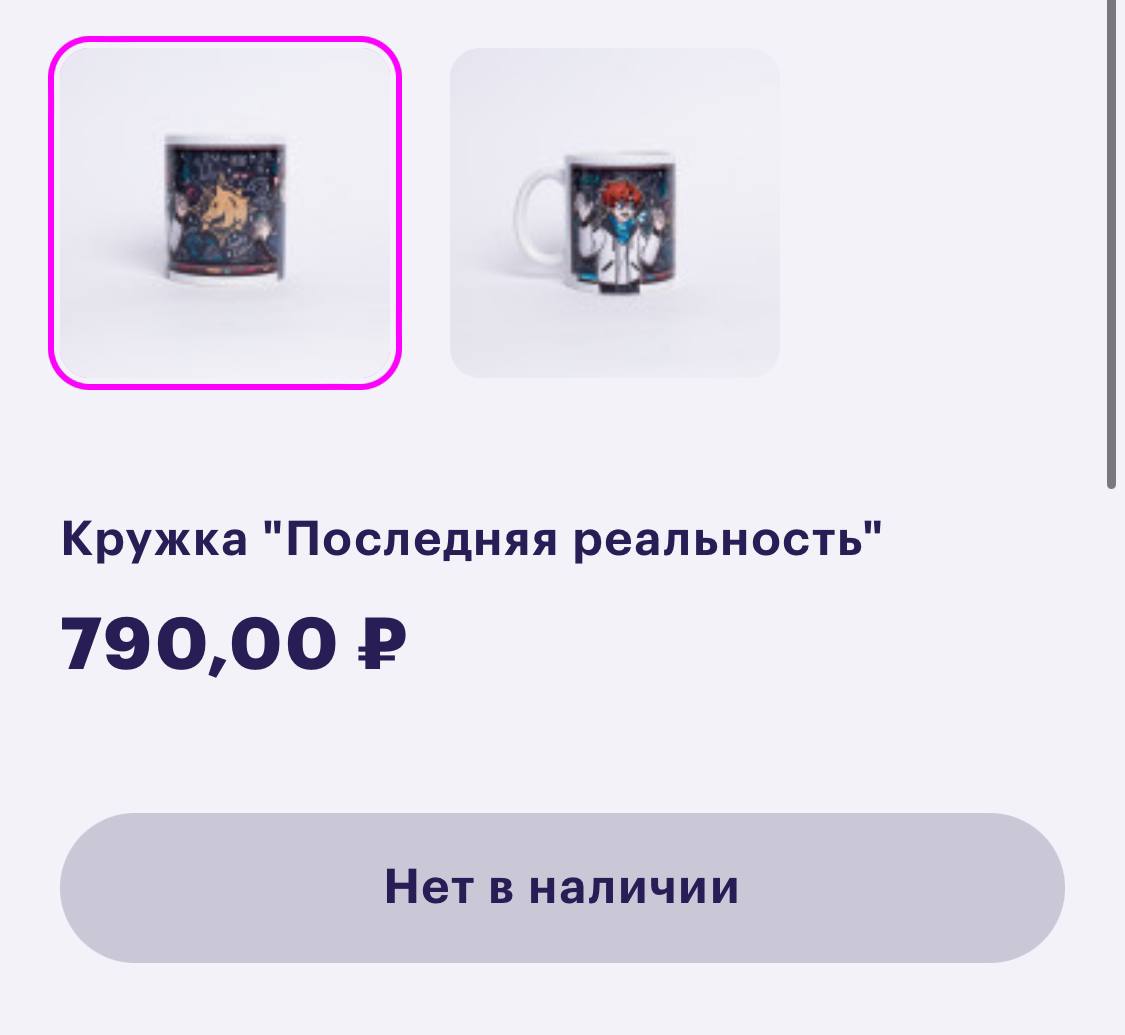Click the 'Нет в наличии' button
The image size is (1125, 1035).
562,887
